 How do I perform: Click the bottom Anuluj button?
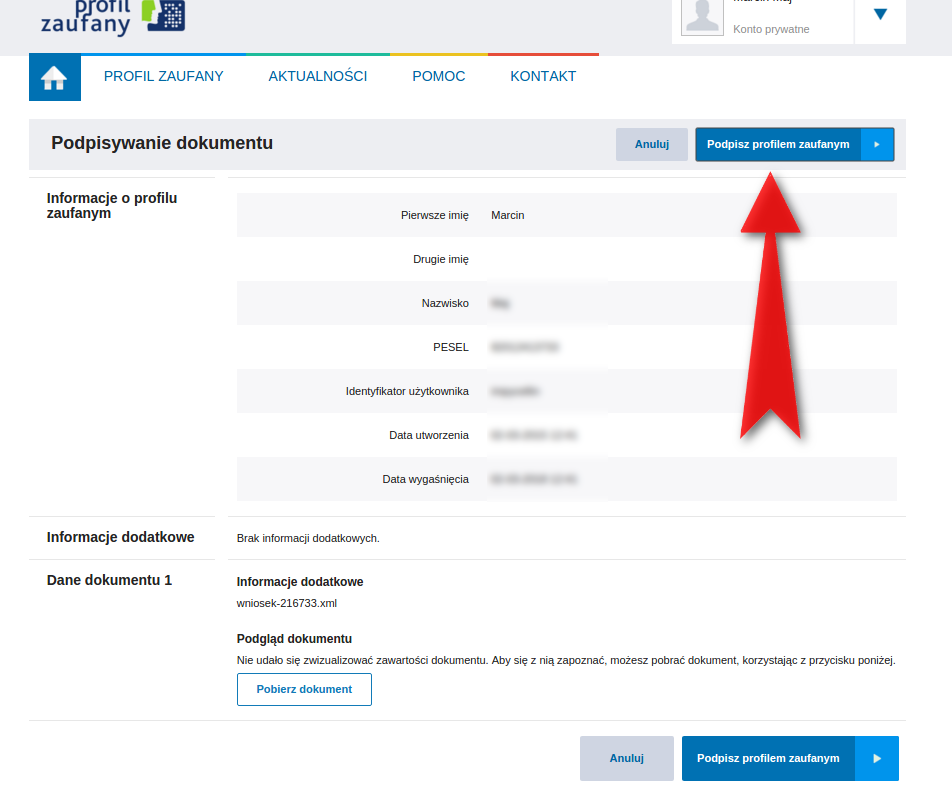tap(627, 759)
